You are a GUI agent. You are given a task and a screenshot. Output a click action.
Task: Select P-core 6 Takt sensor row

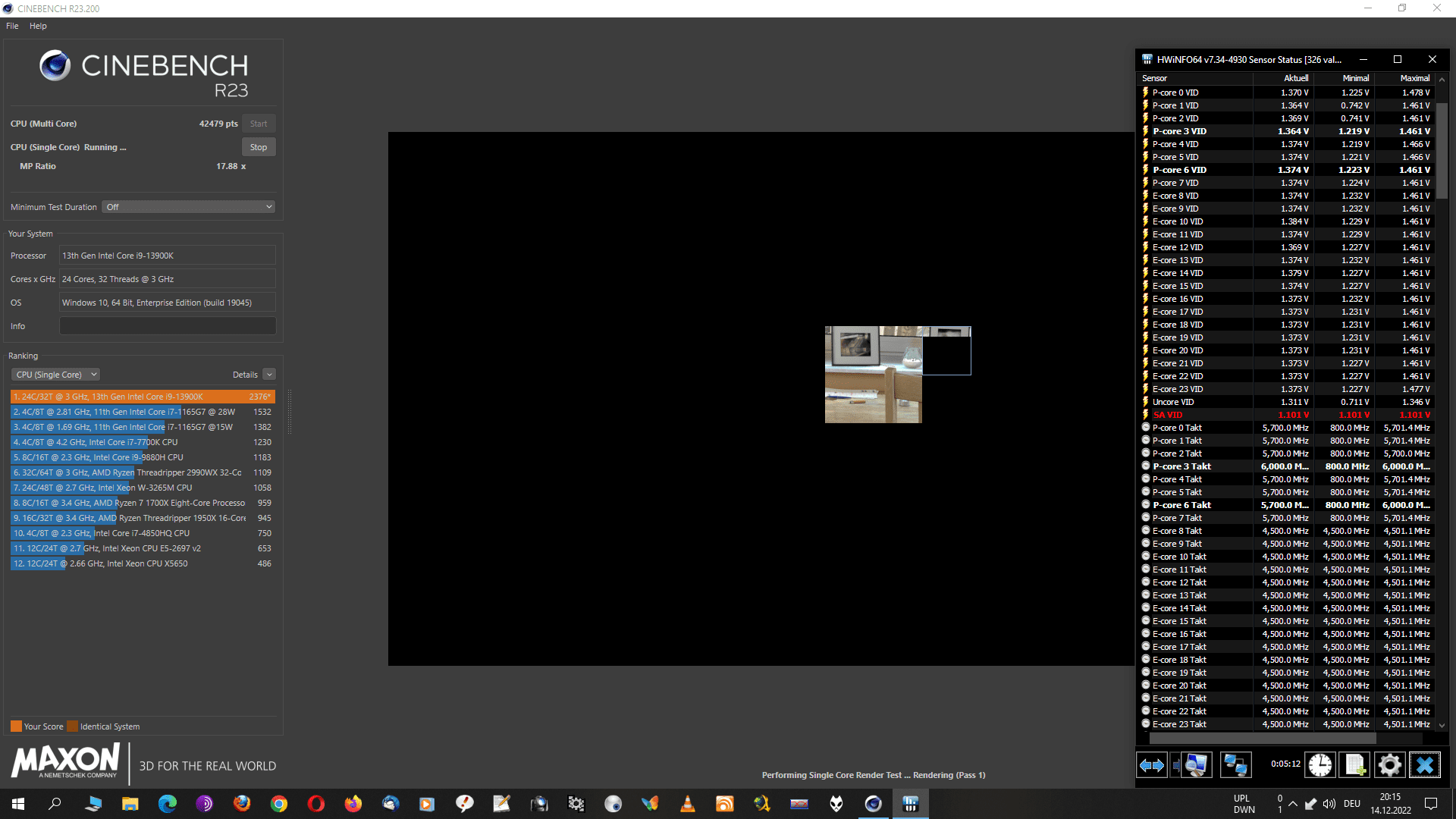point(1287,505)
